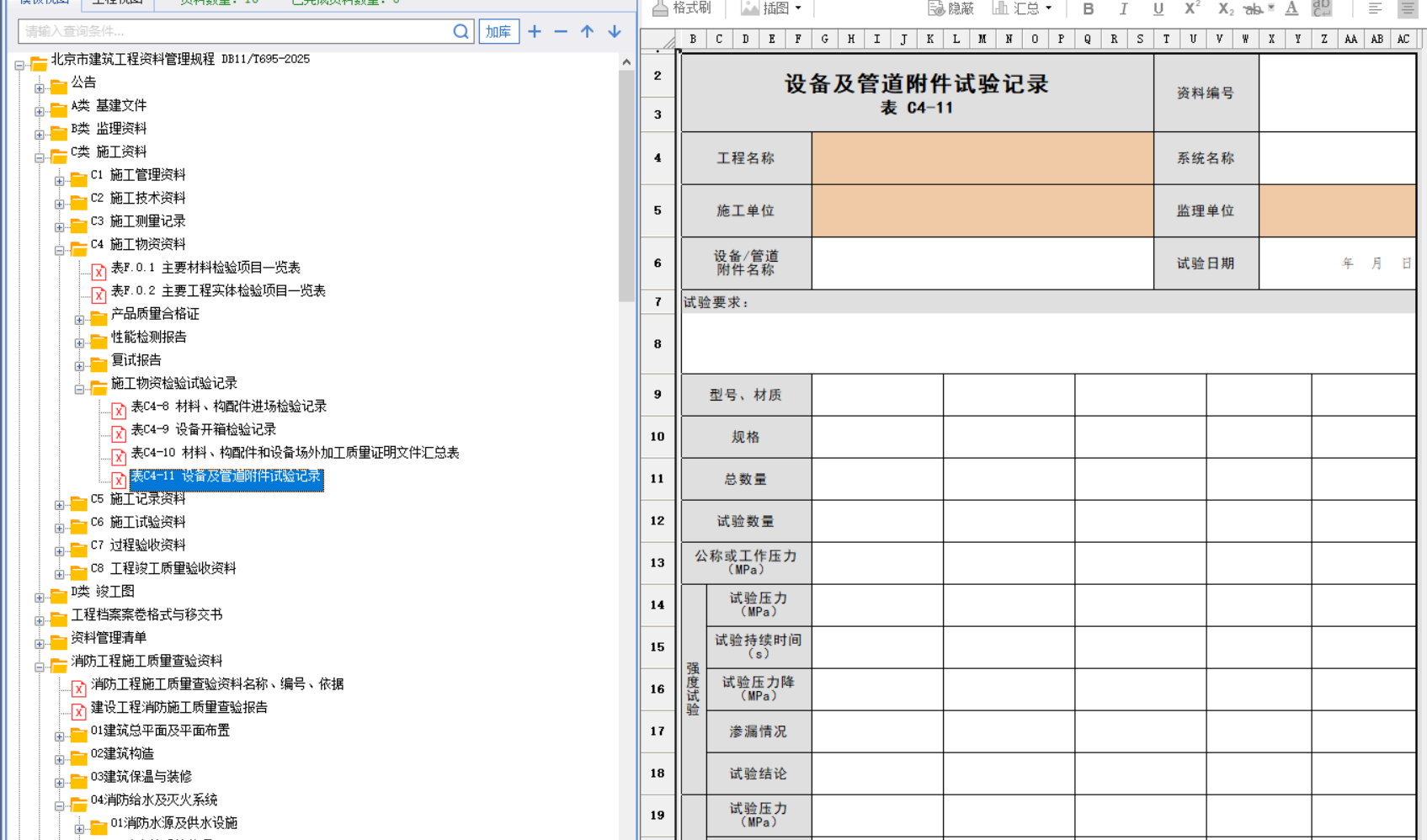Align text left
This screenshot has height=840, width=1427.
tap(1375, 8)
